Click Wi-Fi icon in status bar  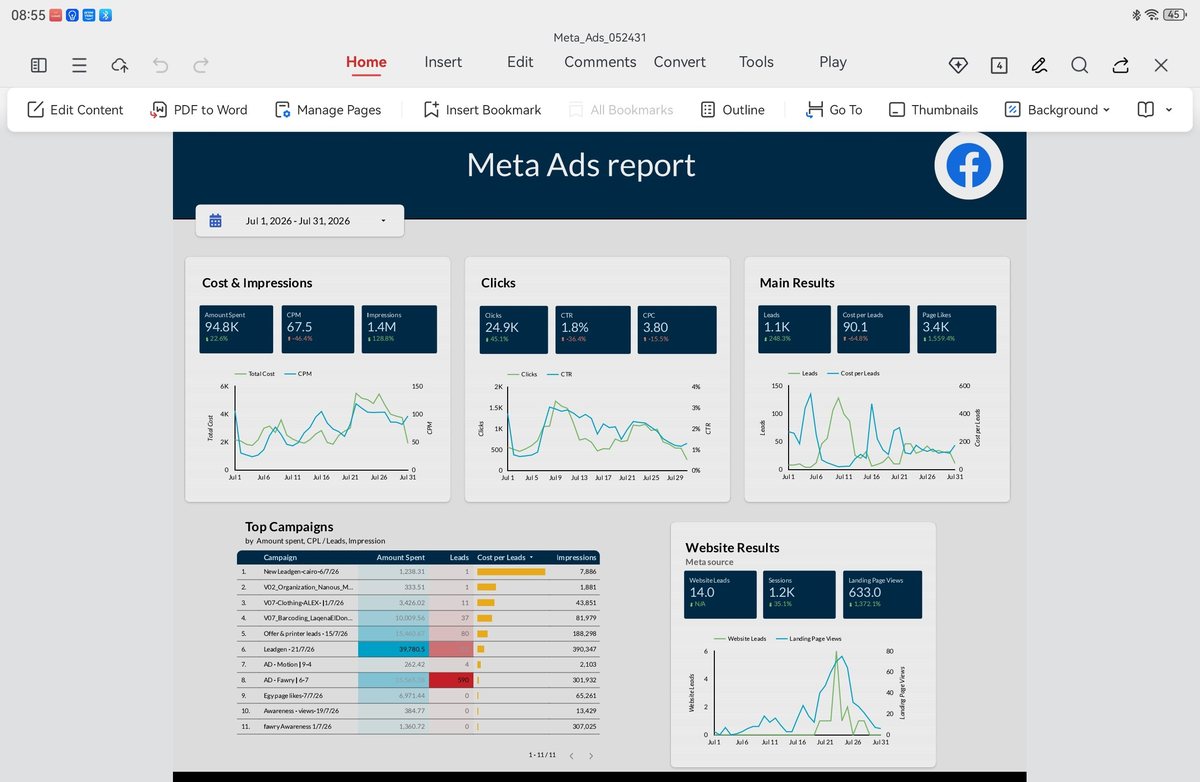tap(1151, 15)
